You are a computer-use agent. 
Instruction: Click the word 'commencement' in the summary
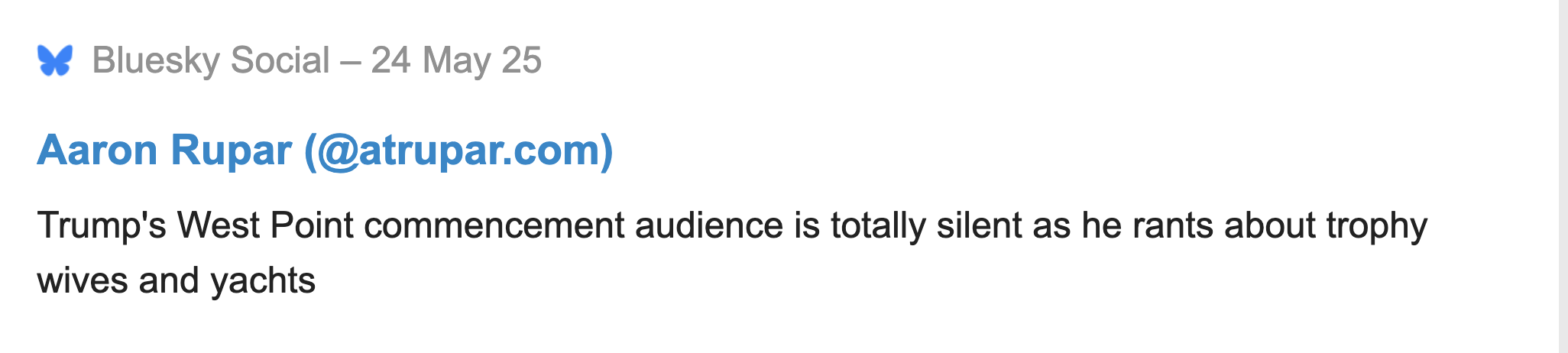point(494,225)
